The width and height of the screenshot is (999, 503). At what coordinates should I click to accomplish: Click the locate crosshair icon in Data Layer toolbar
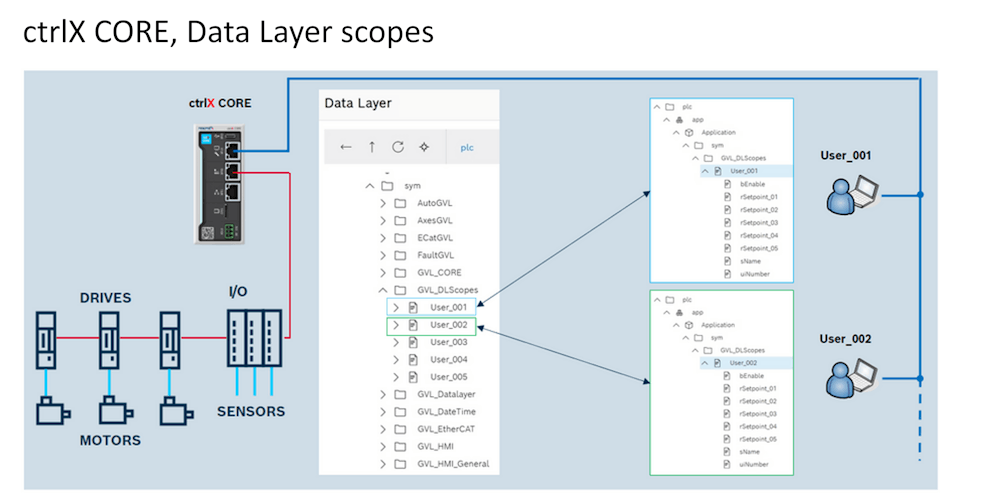424,147
